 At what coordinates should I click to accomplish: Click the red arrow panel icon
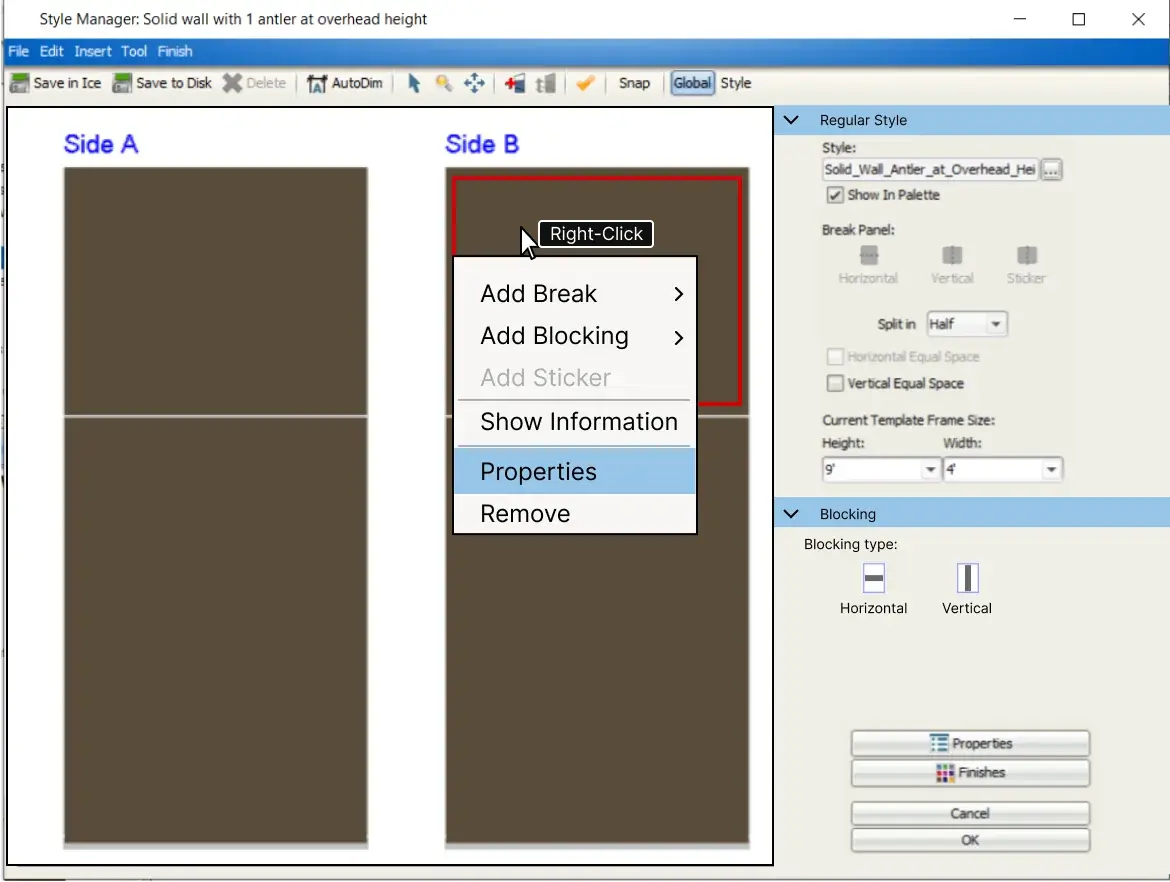point(514,83)
